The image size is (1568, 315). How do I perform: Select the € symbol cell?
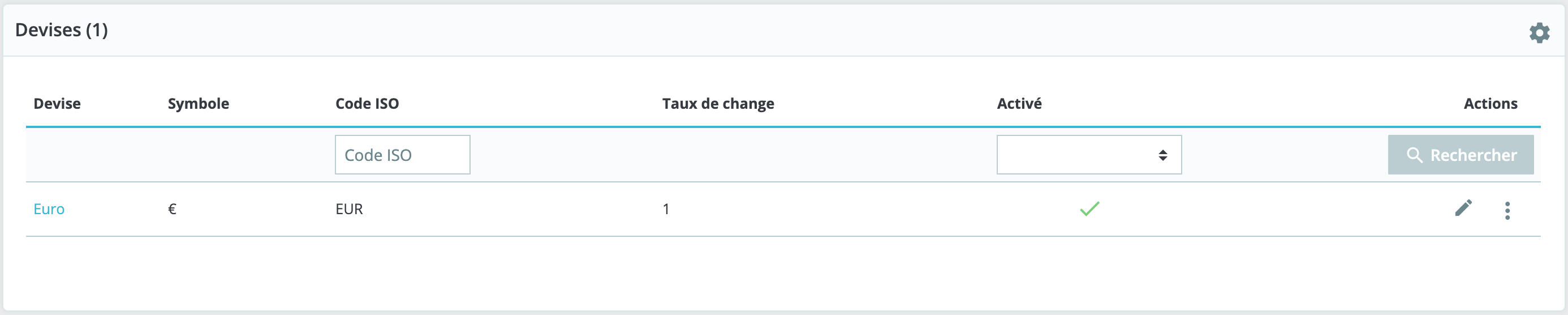click(173, 209)
